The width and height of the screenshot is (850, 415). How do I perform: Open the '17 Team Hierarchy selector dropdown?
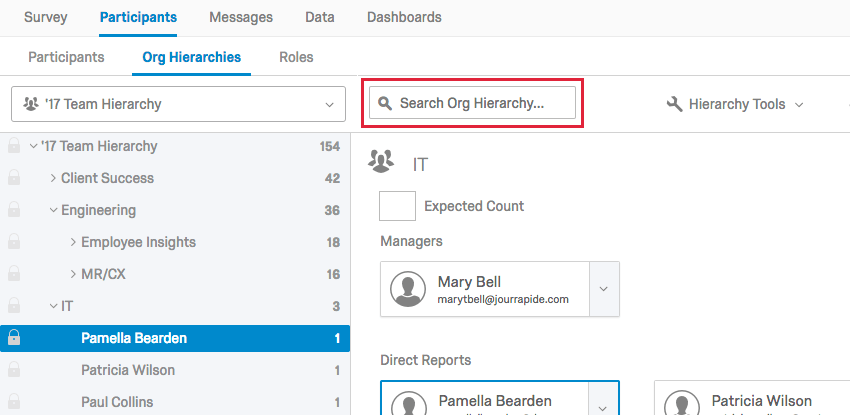[x=178, y=104]
